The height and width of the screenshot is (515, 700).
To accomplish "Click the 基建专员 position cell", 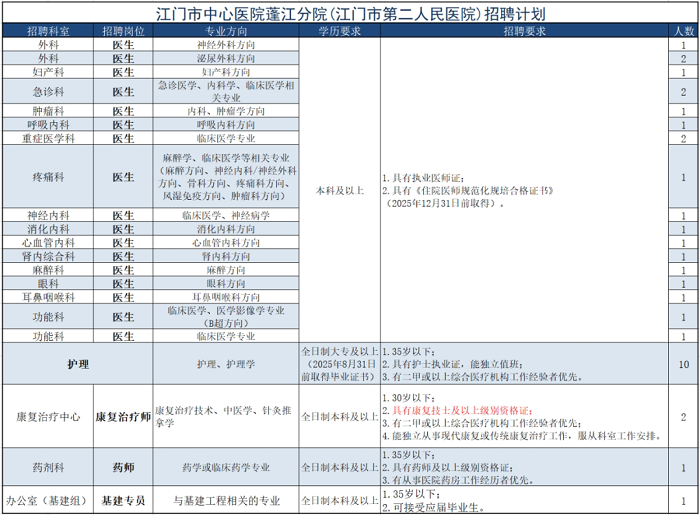I will [123, 500].
